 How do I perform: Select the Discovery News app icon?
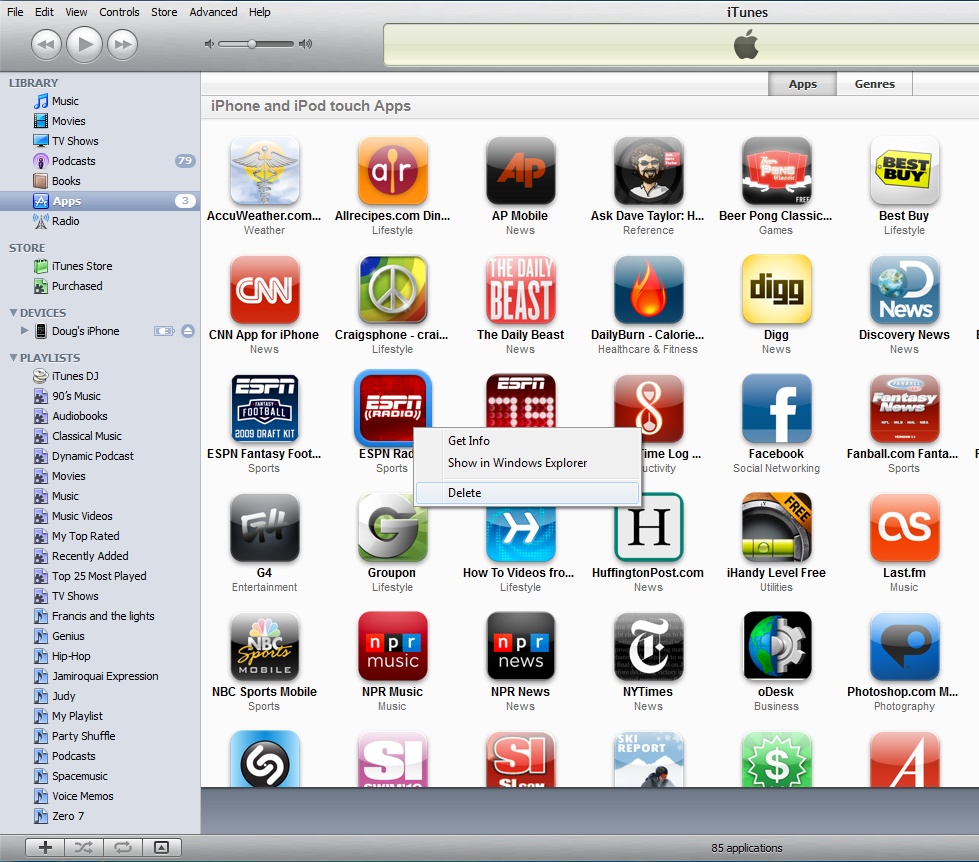[904, 290]
